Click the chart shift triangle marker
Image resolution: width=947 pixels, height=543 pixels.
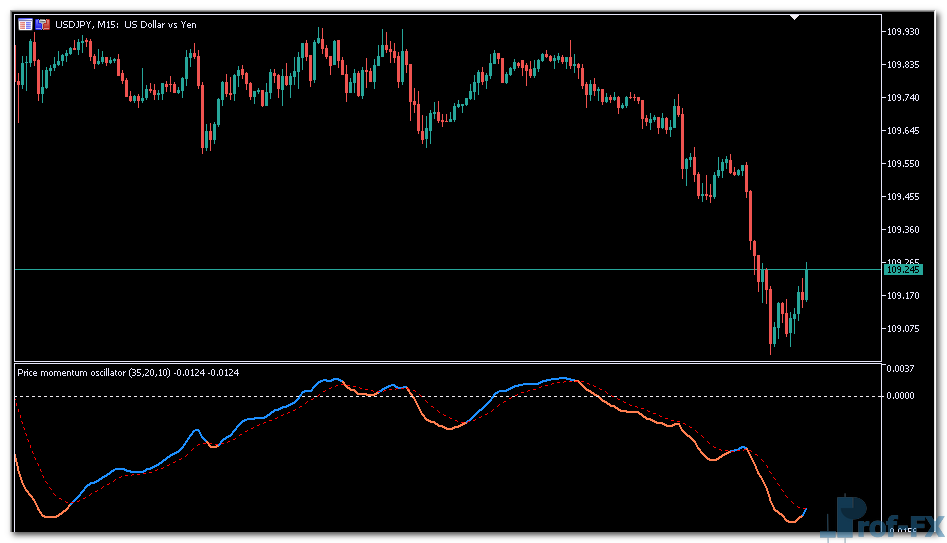click(794, 17)
